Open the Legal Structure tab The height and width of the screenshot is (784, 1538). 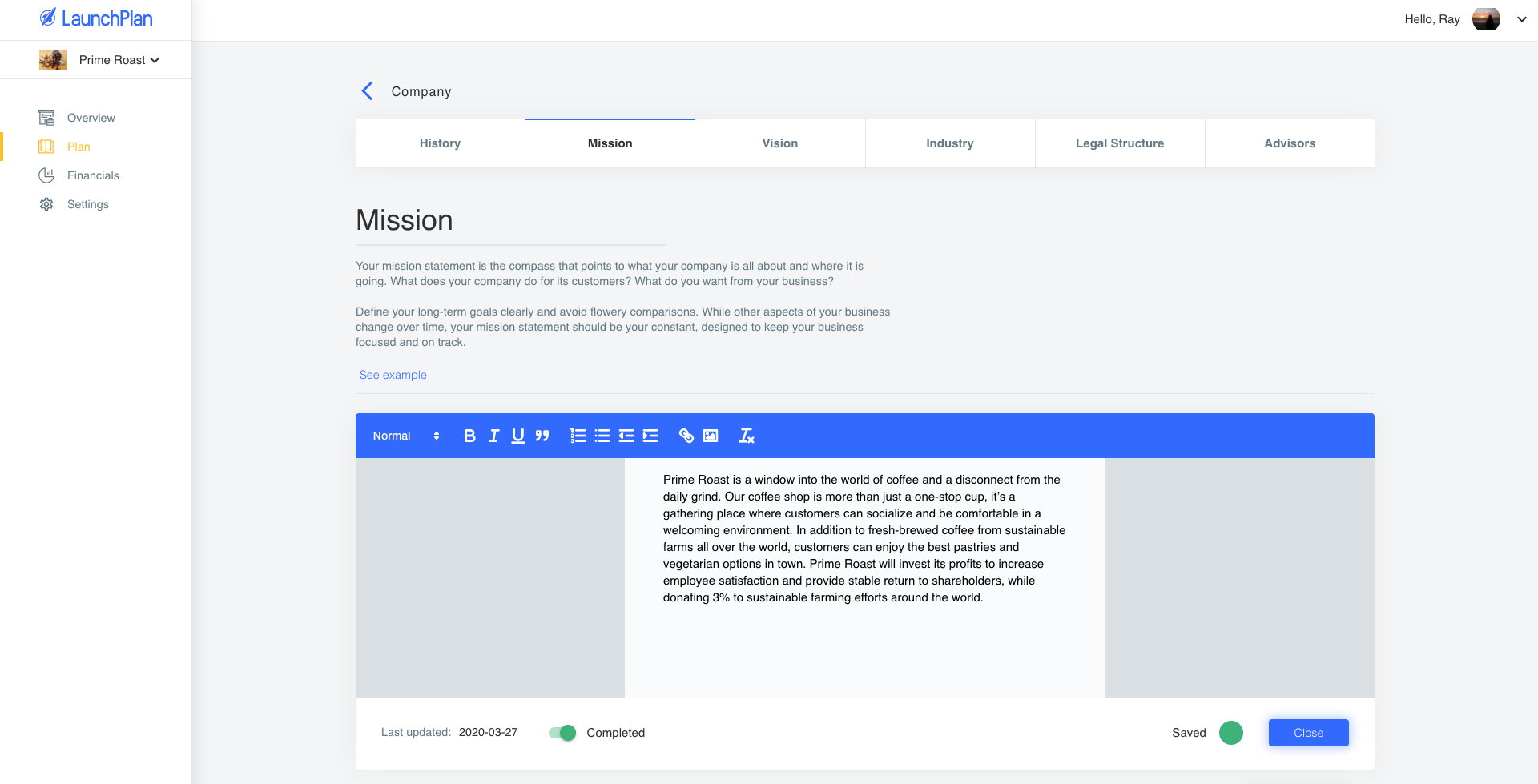1119,143
